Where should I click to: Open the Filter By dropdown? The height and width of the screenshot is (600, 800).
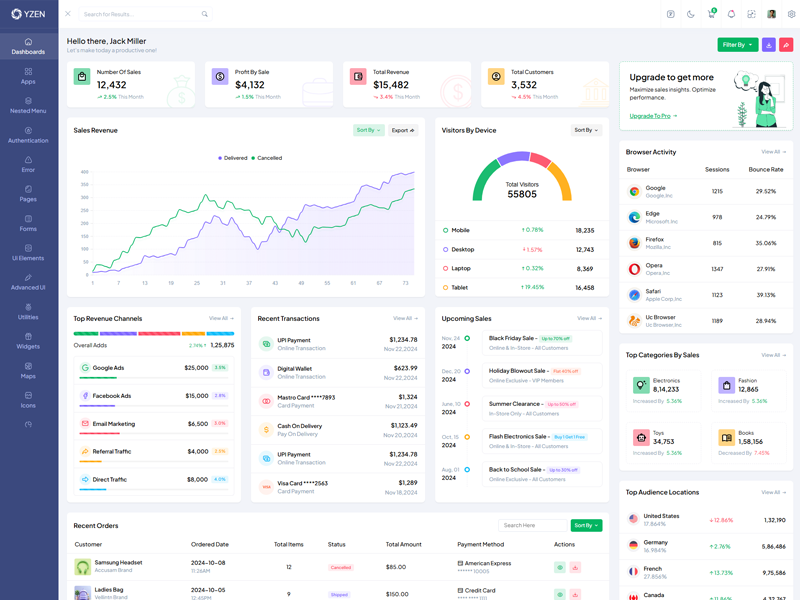737,45
